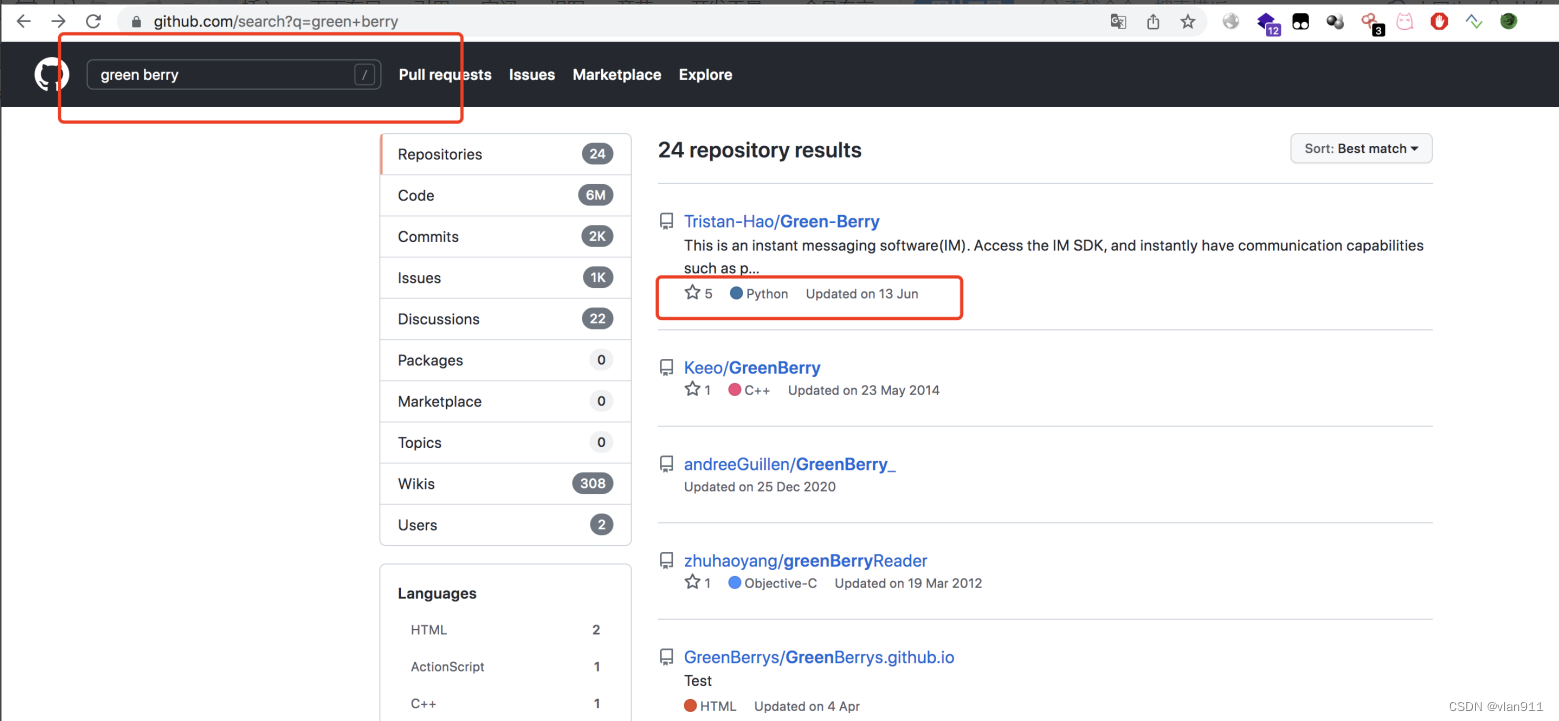Viewport: 1559px width, 721px height.
Task: Click repo icon beside andreeGuillen/GreenBerry_
Action: point(666,464)
